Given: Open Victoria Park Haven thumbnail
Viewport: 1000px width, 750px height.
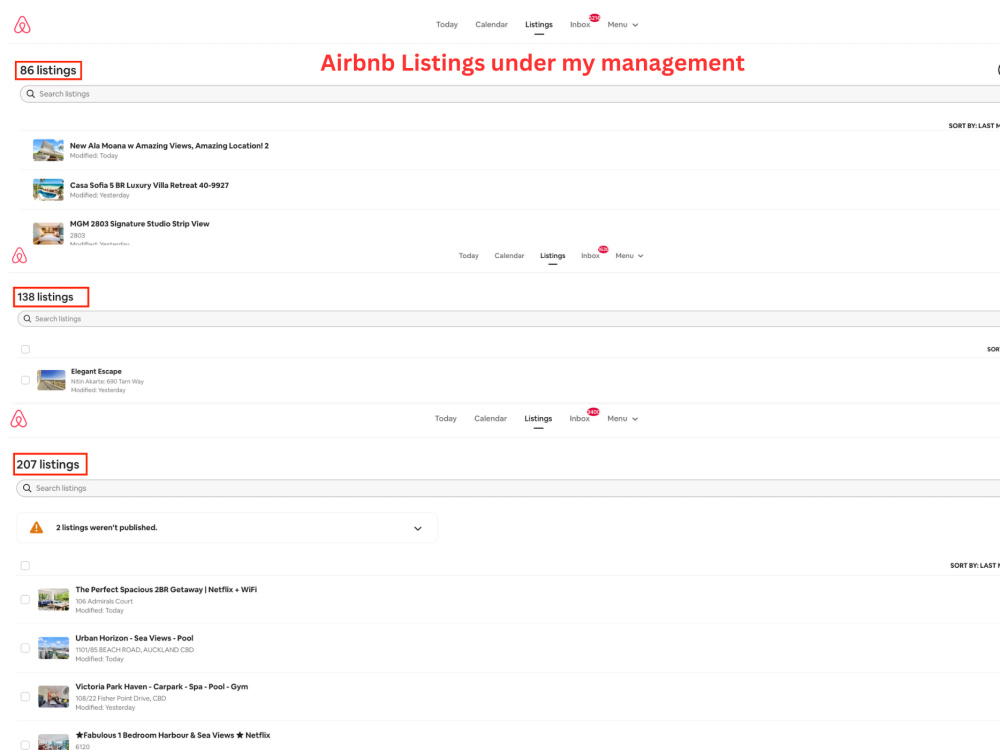Looking at the screenshot, I should 54,696.
